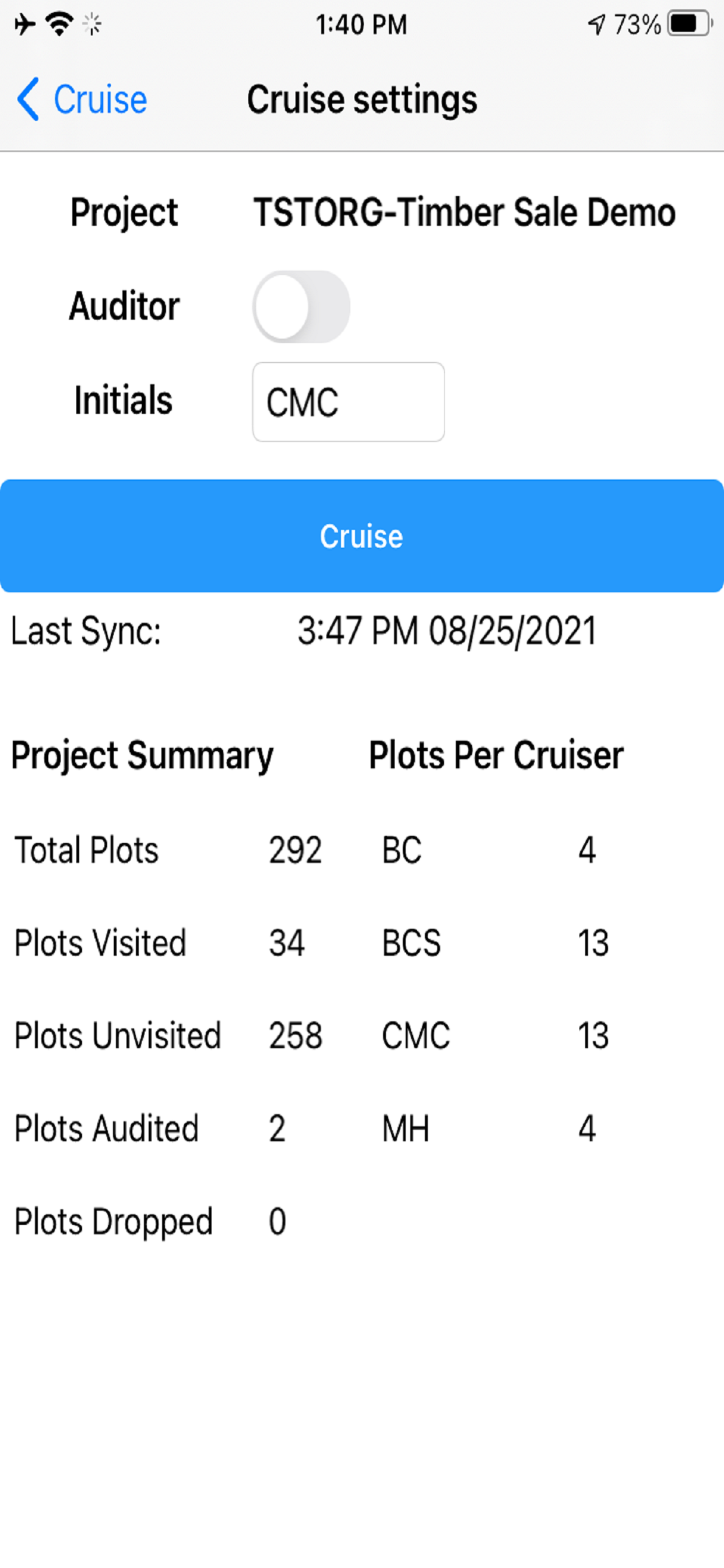Focus the Initials text field
The height and width of the screenshot is (1568, 724).
[349, 402]
